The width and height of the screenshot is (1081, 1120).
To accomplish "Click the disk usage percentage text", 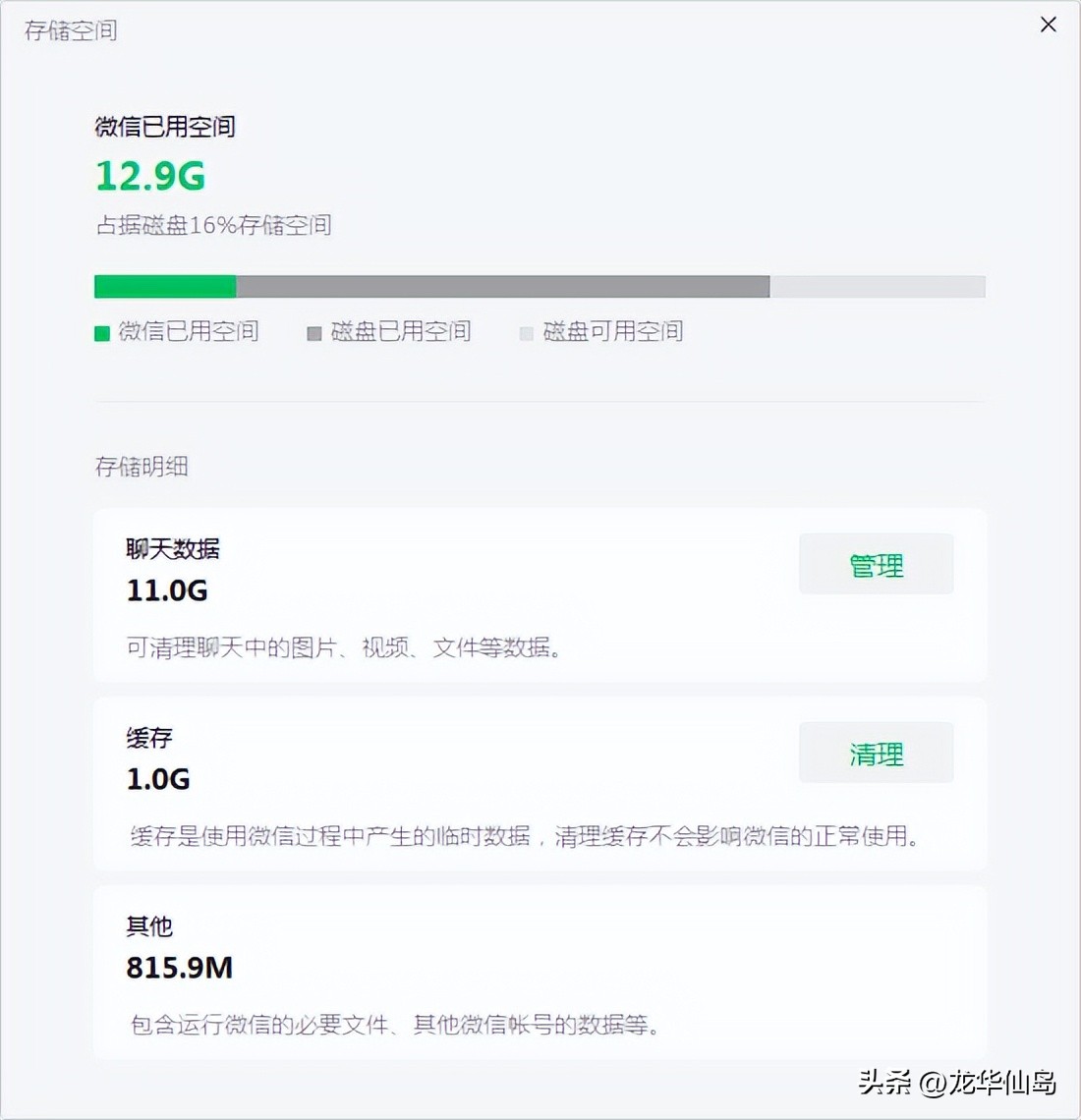I will 212,225.
